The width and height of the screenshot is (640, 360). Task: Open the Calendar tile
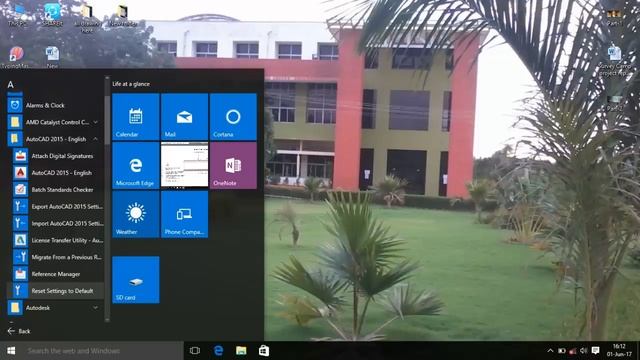(136, 117)
